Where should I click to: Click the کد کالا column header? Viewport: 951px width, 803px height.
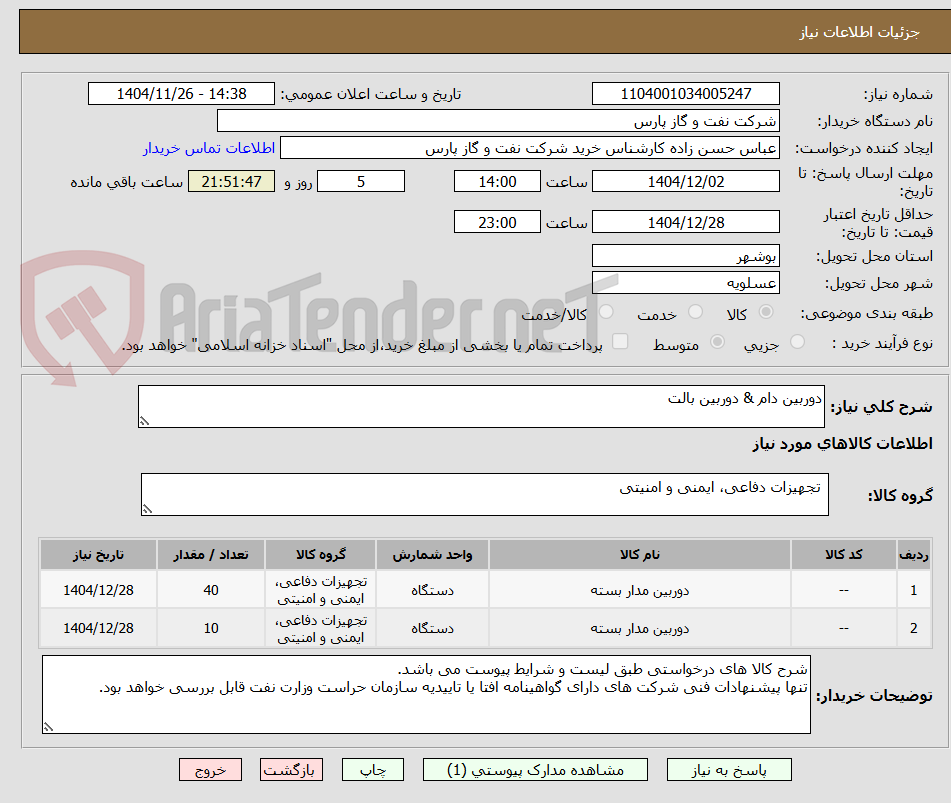[843, 554]
